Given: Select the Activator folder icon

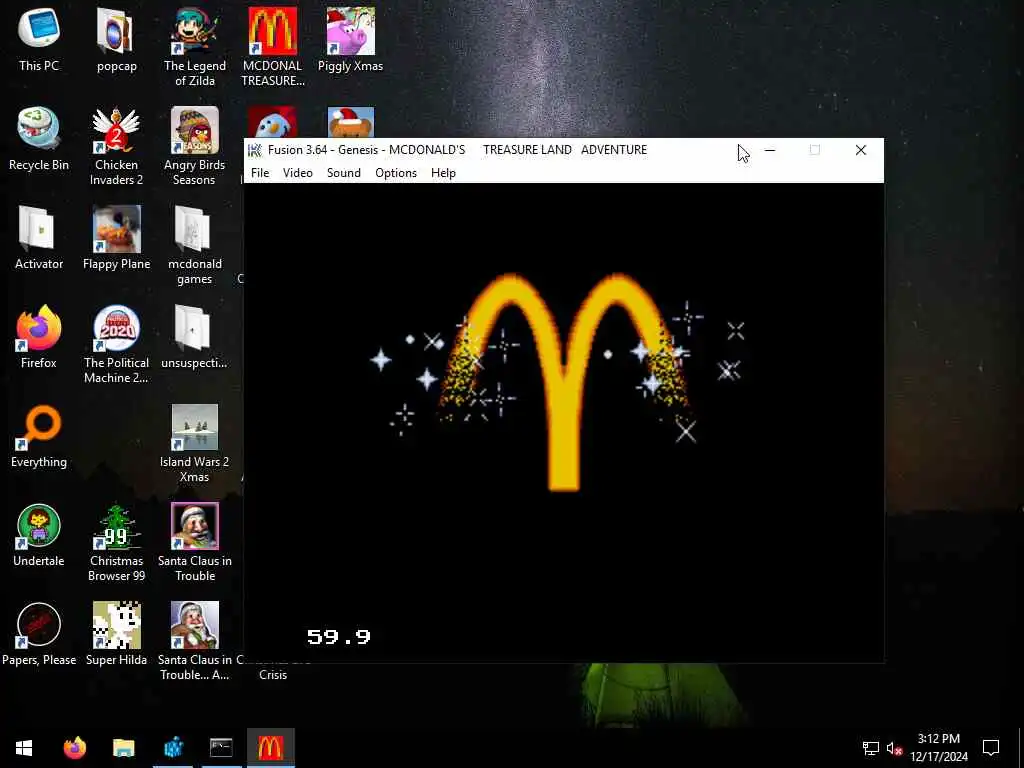Looking at the screenshot, I should click(39, 238).
